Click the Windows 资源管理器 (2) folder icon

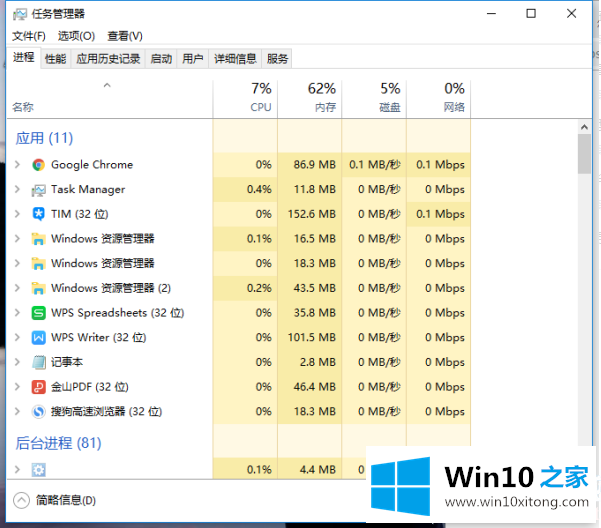point(38,289)
